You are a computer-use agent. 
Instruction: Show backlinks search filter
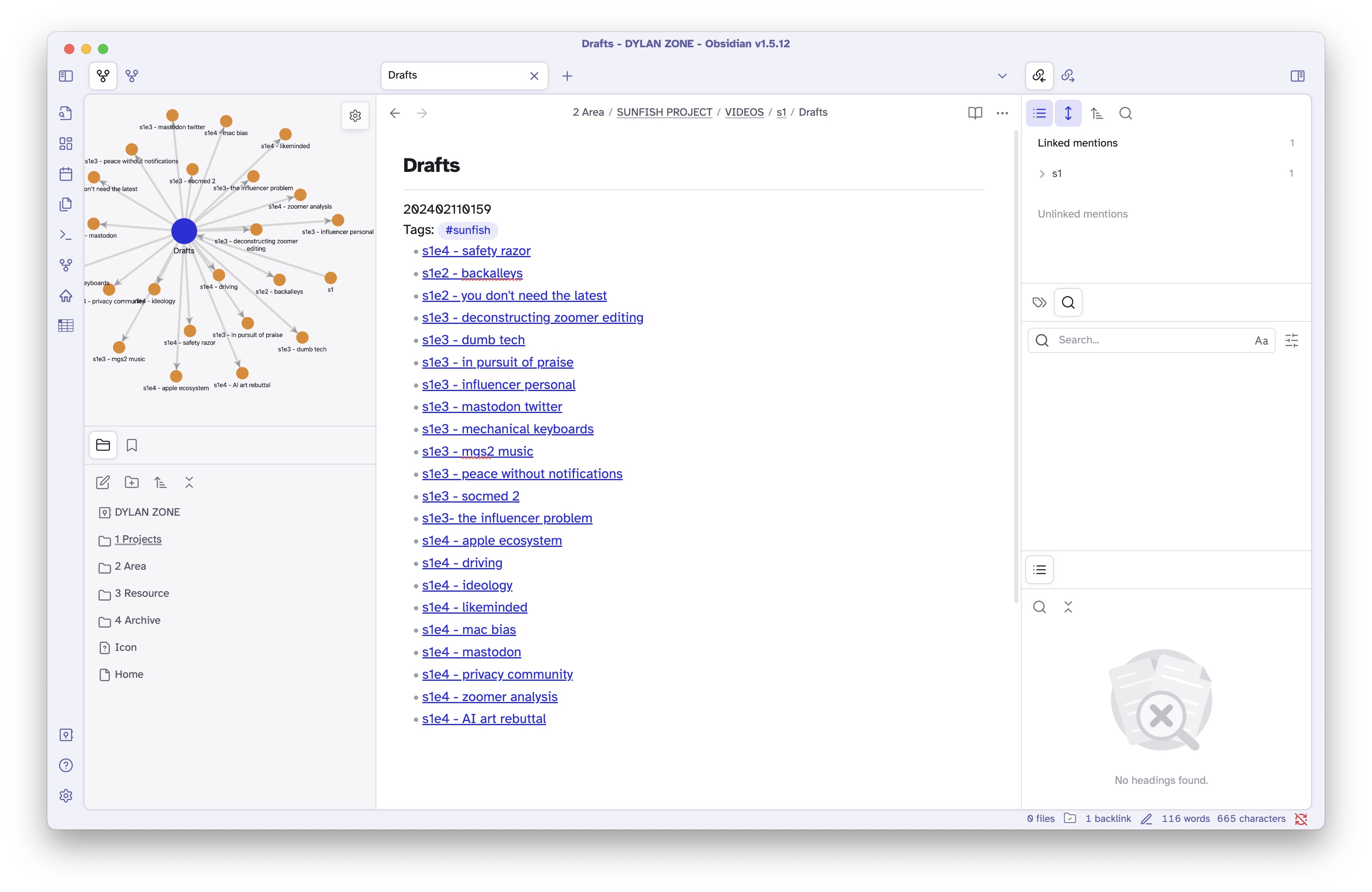[1125, 113]
